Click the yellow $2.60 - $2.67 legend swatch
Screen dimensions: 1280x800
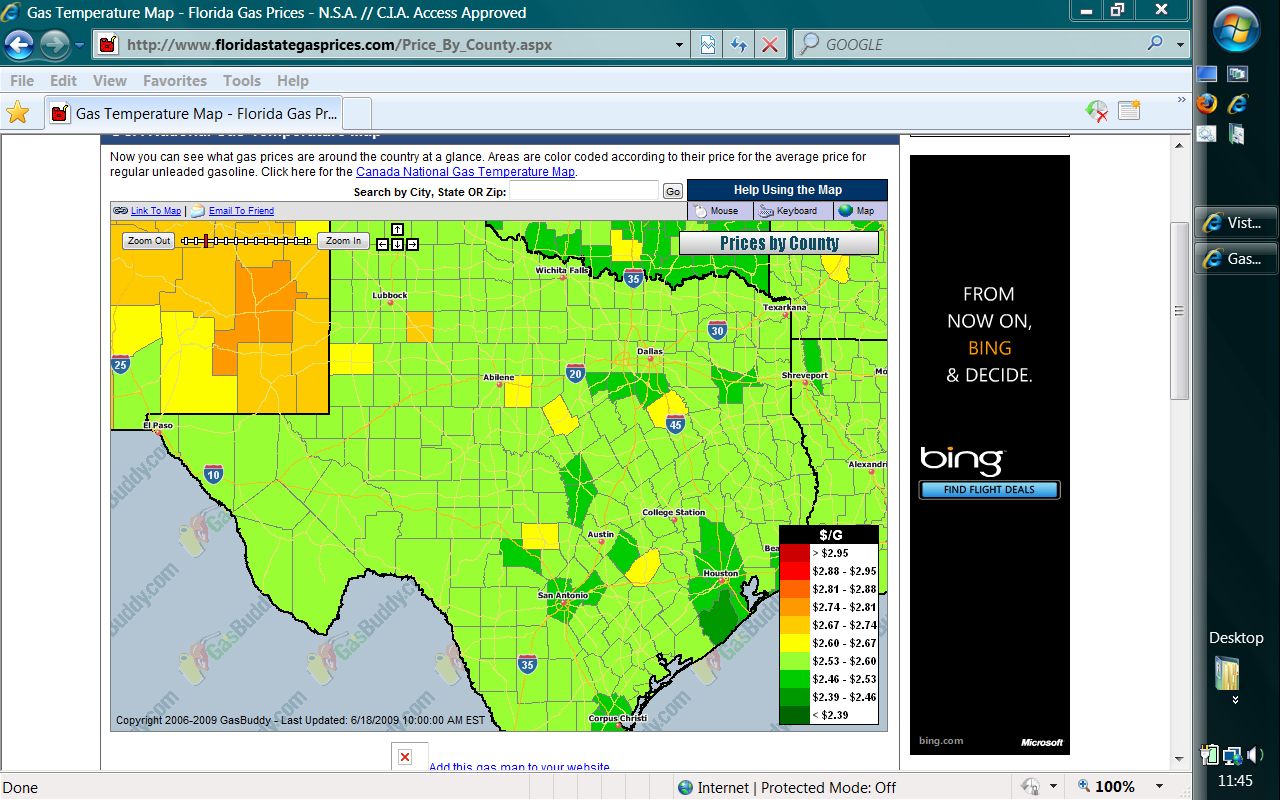click(x=795, y=643)
